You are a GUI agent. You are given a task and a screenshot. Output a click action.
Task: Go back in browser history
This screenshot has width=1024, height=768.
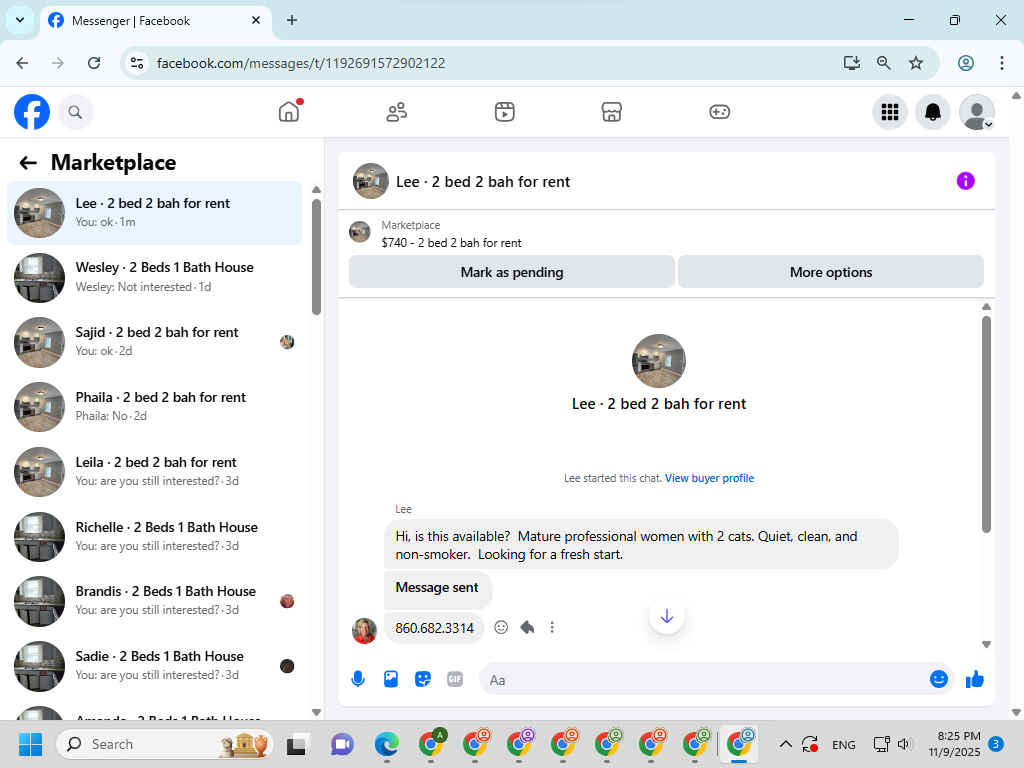coord(22,63)
